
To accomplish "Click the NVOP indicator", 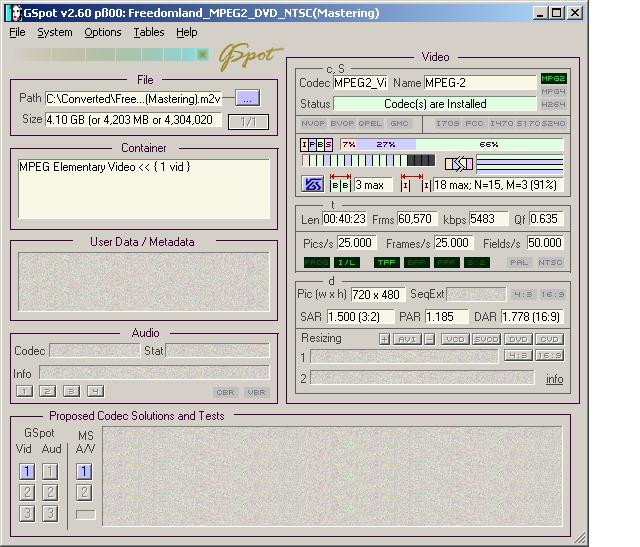I will pyautogui.click(x=313, y=123).
